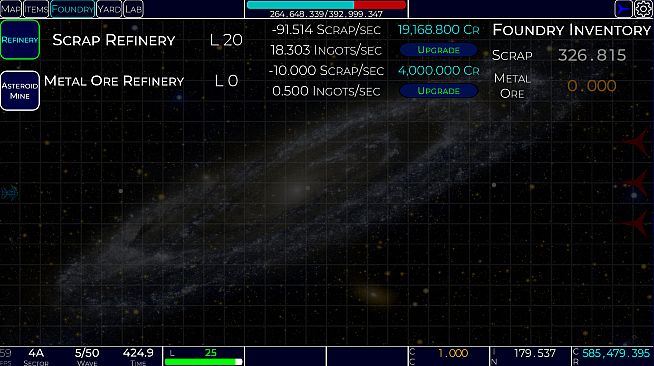Click the 19,168,800 Cr upgrade cost

pyautogui.click(x=438, y=30)
